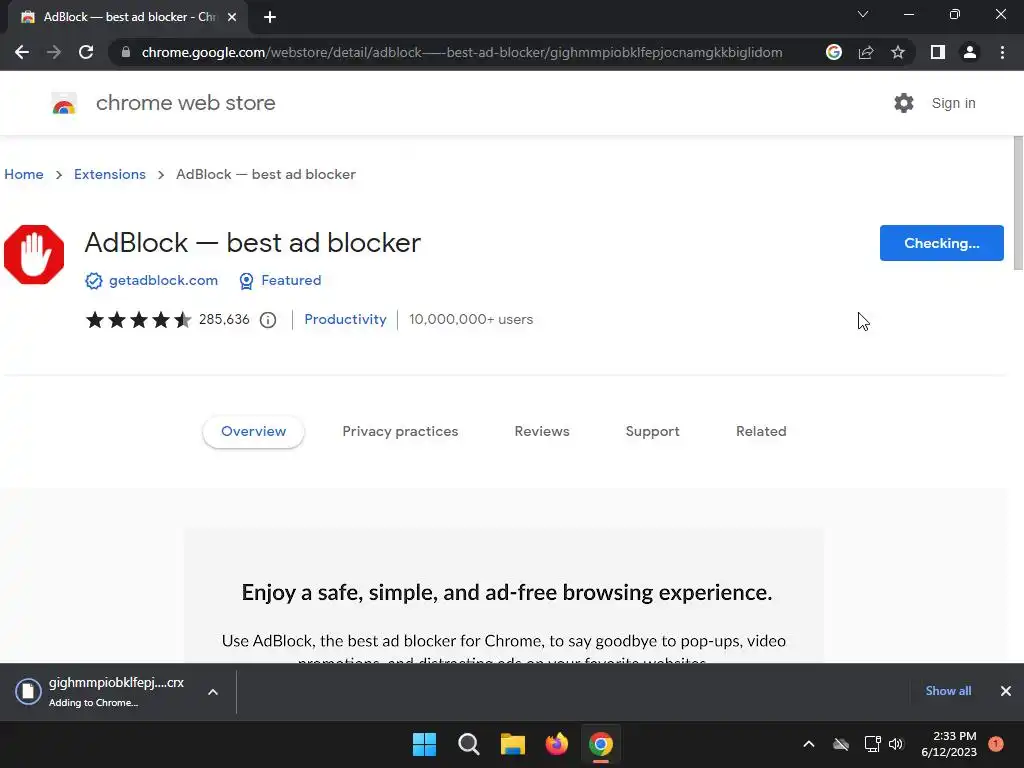The height and width of the screenshot is (768, 1024).
Task: Reload the current page
Action: tap(86, 52)
